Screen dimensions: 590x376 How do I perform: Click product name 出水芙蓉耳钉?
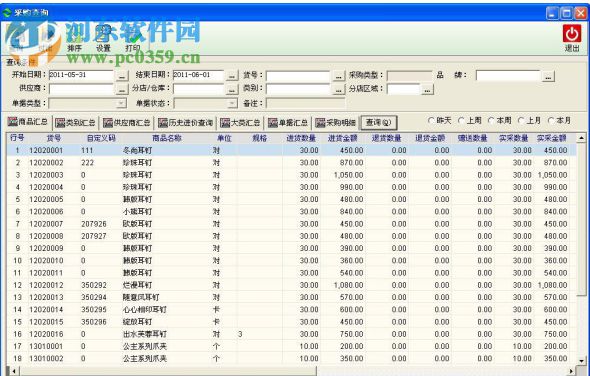144,334
